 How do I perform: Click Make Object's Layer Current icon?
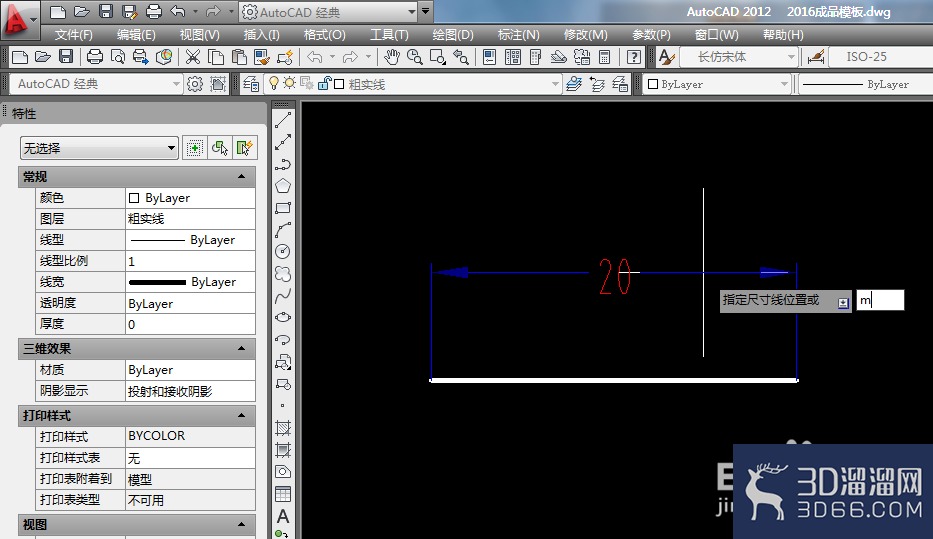574,84
